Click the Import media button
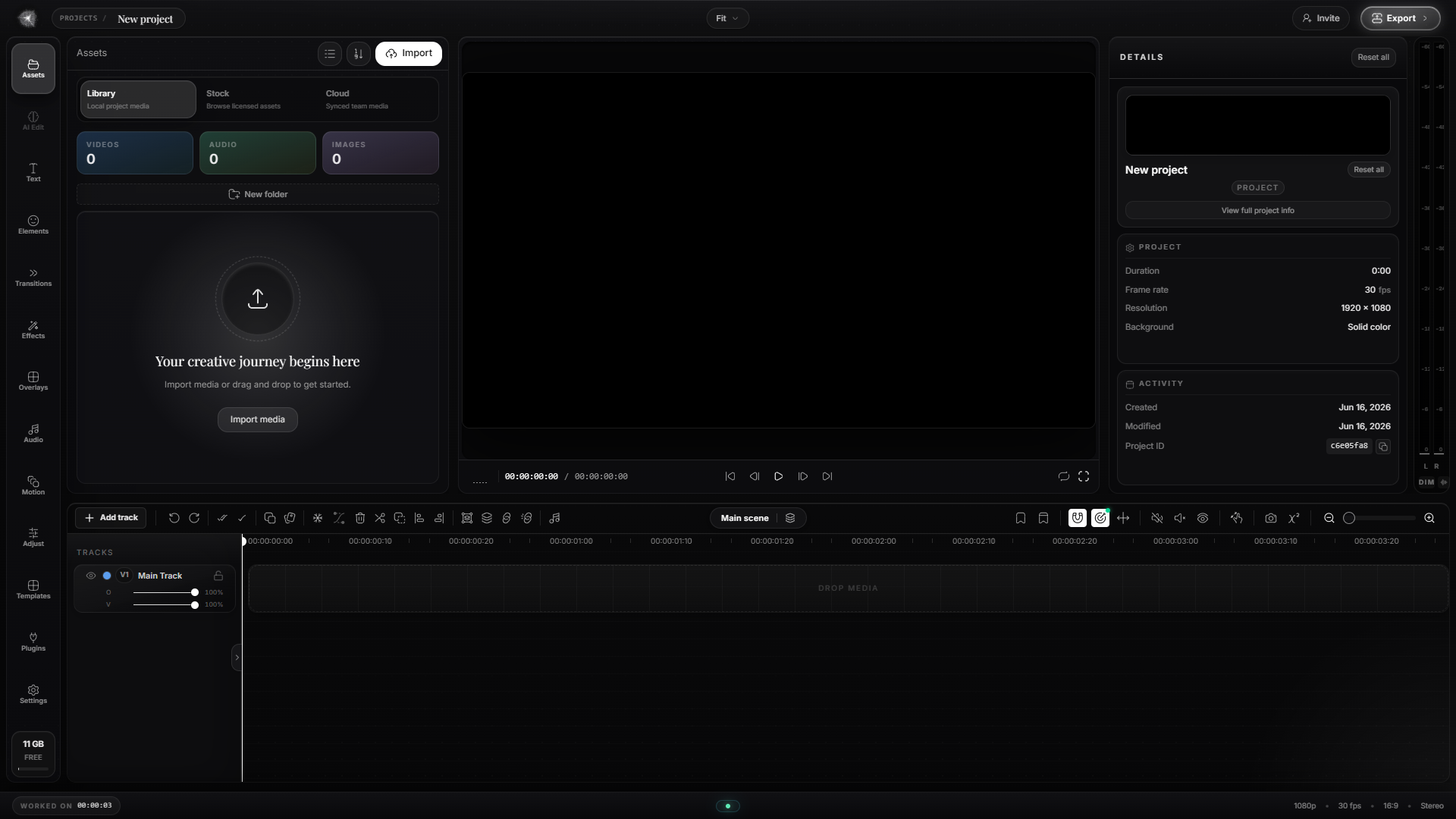The height and width of the screenshot is (819, 1456). [x=258, y=419]
